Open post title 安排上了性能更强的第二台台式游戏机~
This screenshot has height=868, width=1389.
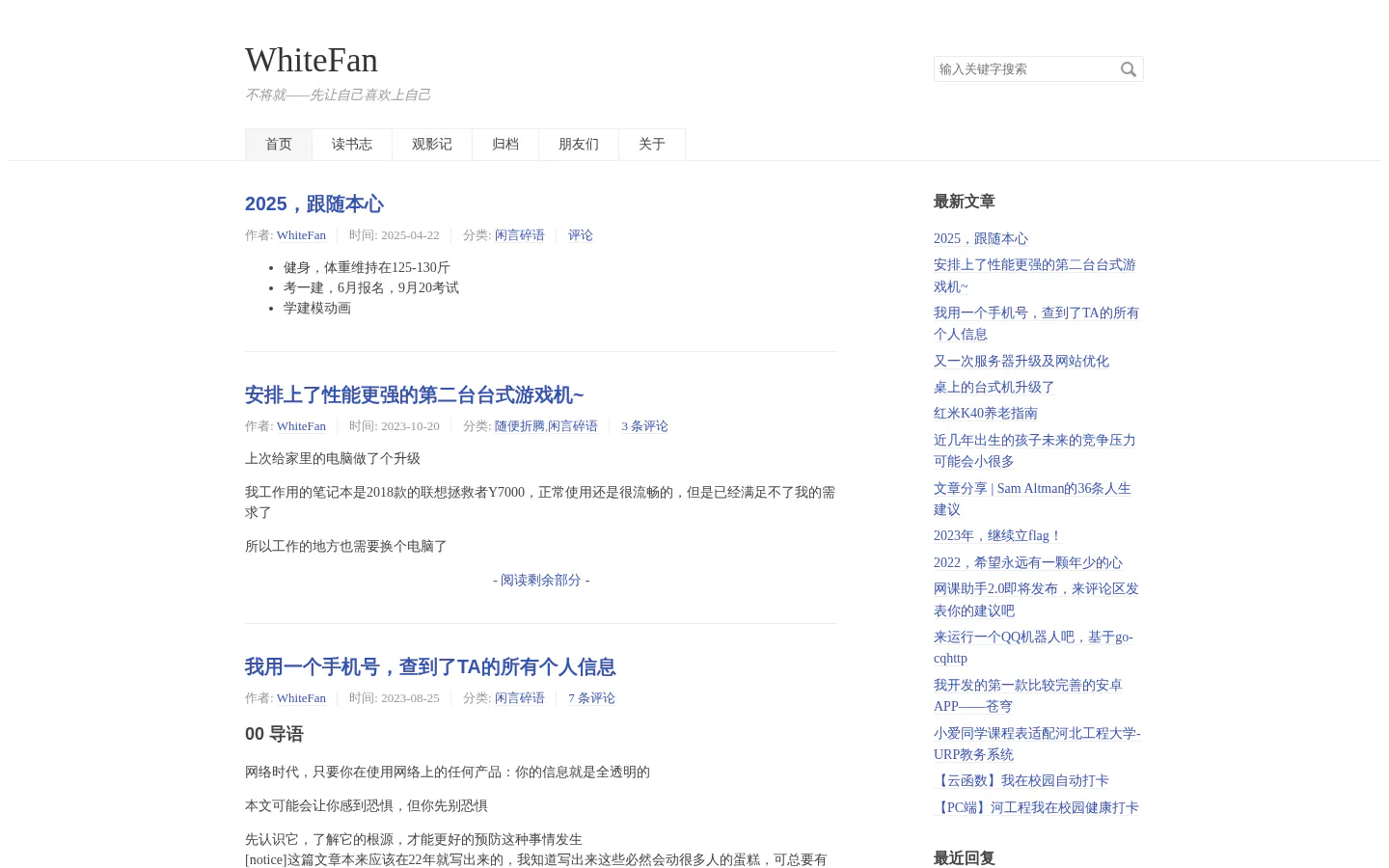point(415,394)
